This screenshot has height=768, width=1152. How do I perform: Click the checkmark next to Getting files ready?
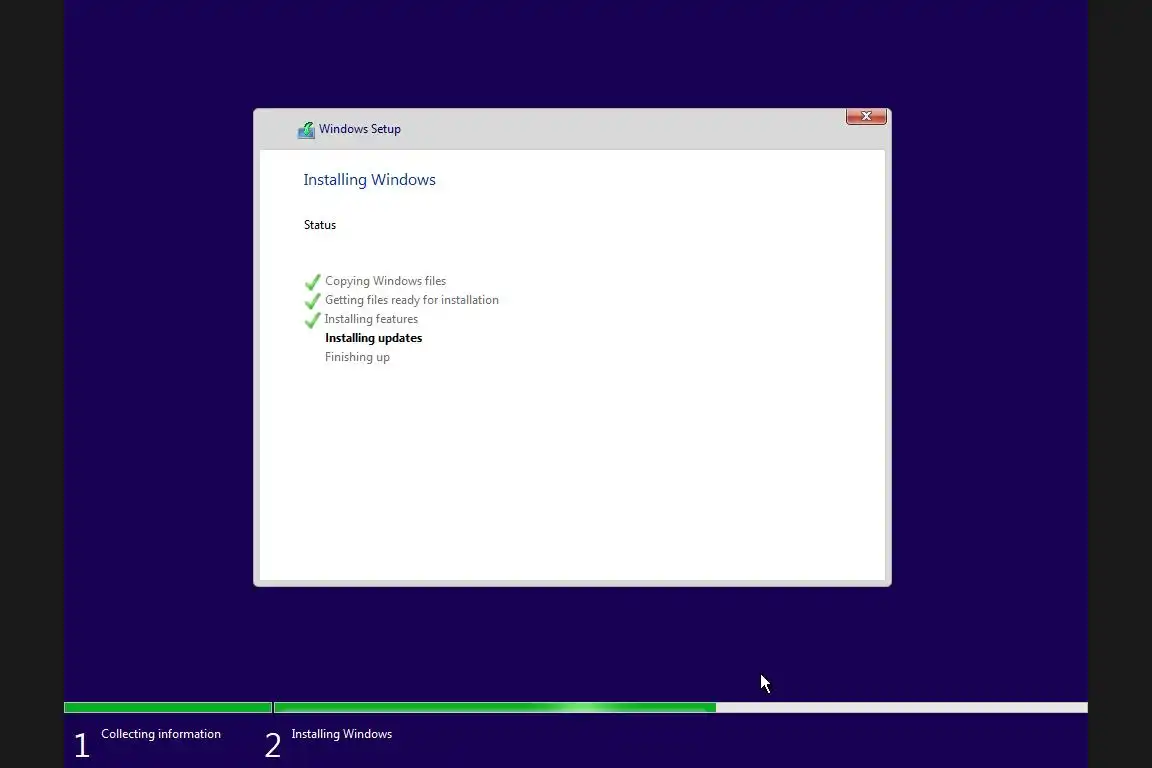(x=312, y=301)
